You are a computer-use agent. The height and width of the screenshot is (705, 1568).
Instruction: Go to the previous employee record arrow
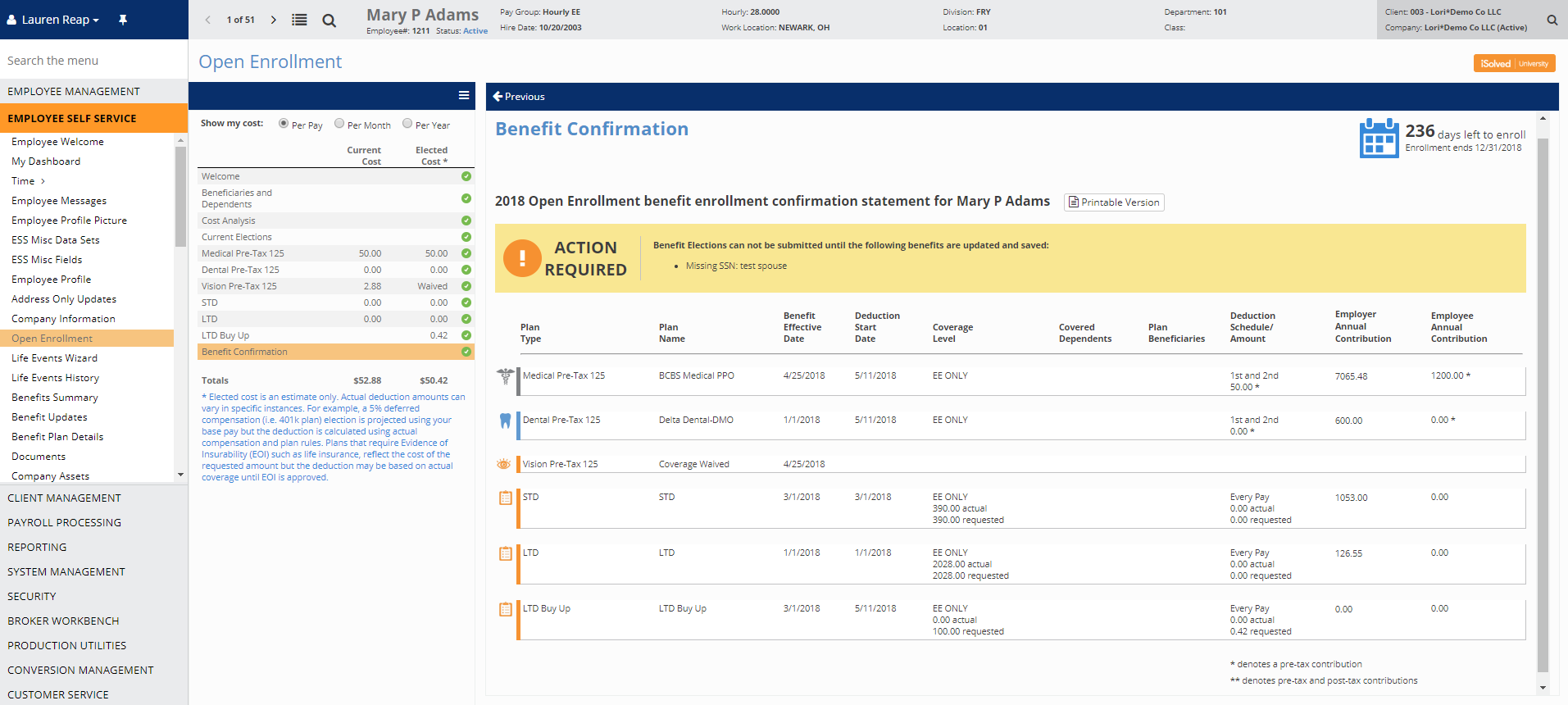pyautogui.click(x=208, y=20)
